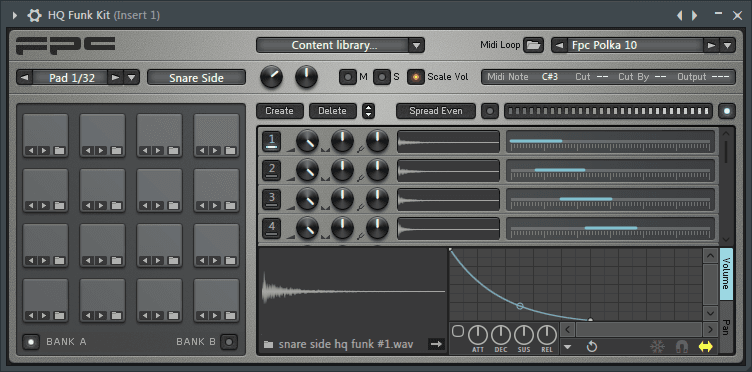
Task: Enable the envelope checkbox left of ATT
Action: pyautogui.click(x=458, y=331)
